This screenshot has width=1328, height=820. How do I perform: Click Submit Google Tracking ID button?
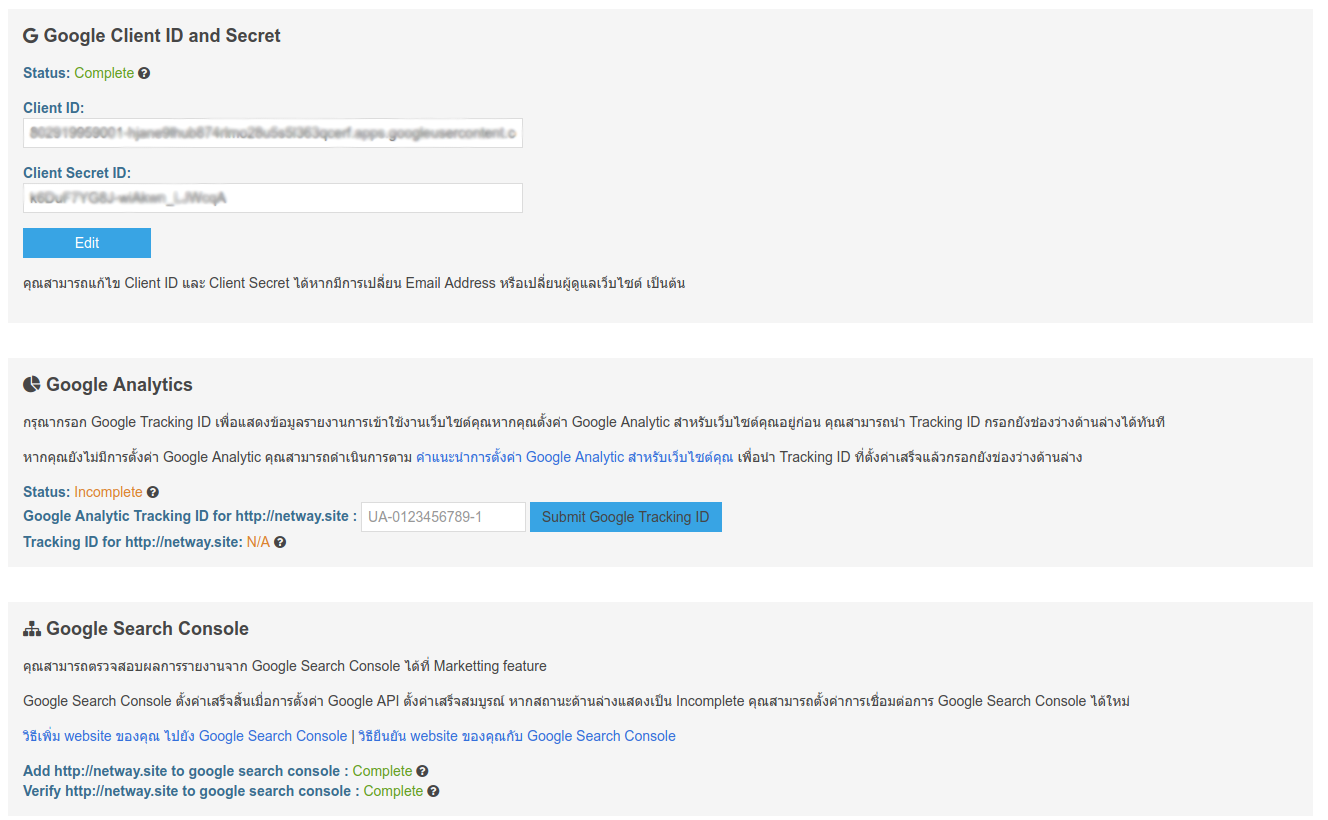(626, 517)
